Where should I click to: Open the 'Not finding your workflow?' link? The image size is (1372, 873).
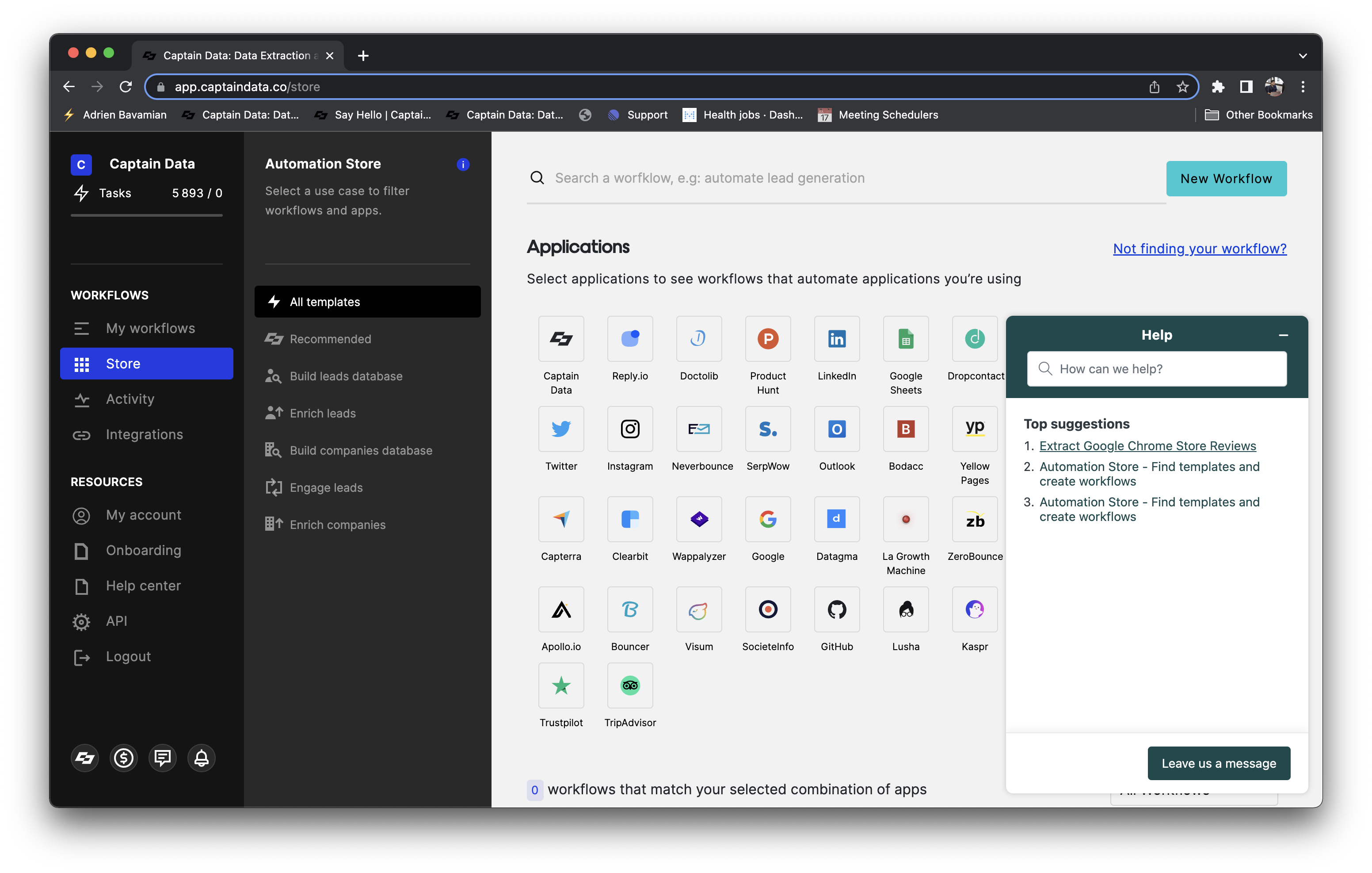[1199, 249]
